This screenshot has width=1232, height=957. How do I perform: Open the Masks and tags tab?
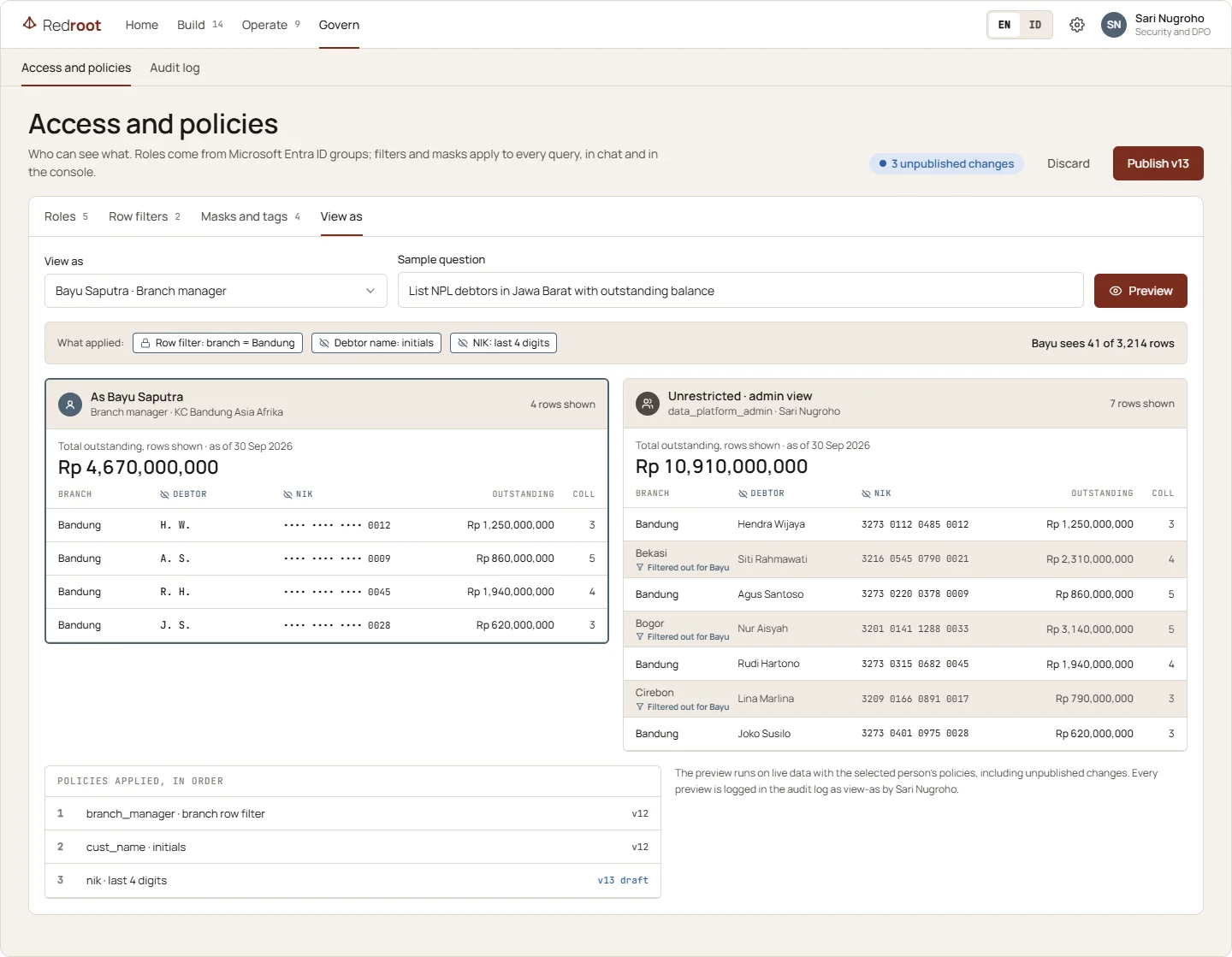coord(251,216)
